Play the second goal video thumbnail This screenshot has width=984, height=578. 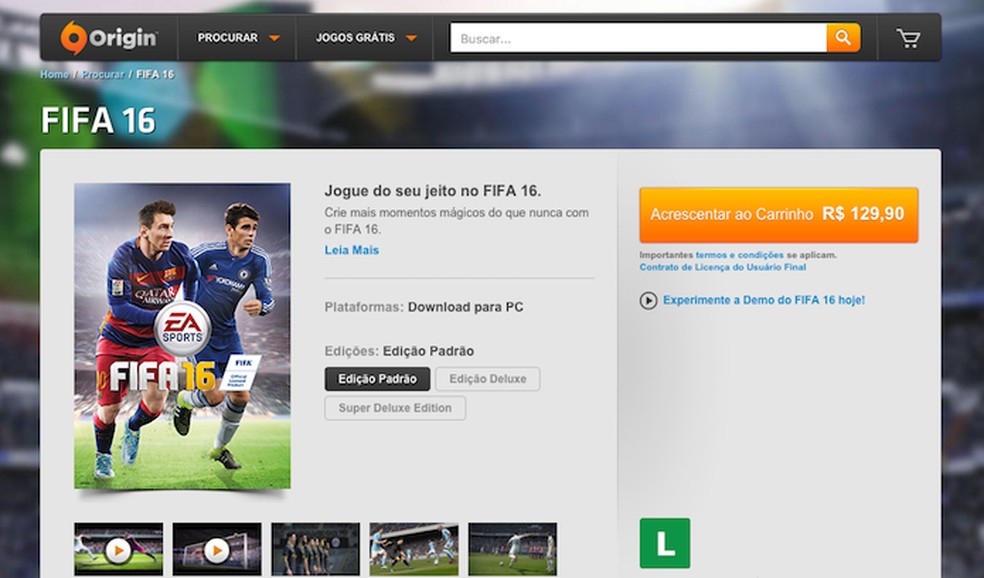pyautogui.click(x=216, y=549)
